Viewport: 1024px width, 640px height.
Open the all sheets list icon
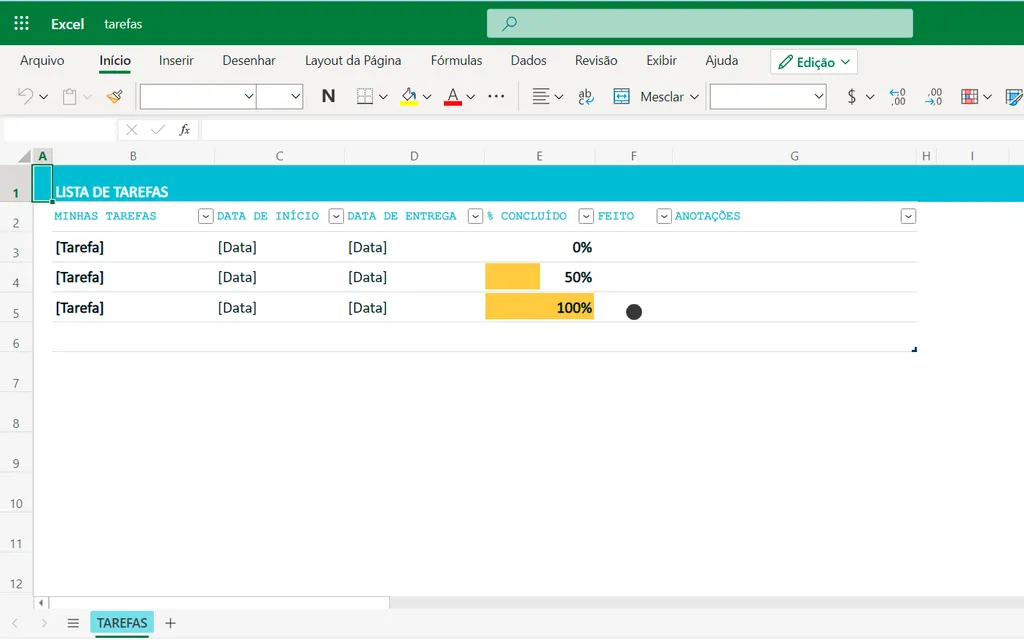[73, 623]
